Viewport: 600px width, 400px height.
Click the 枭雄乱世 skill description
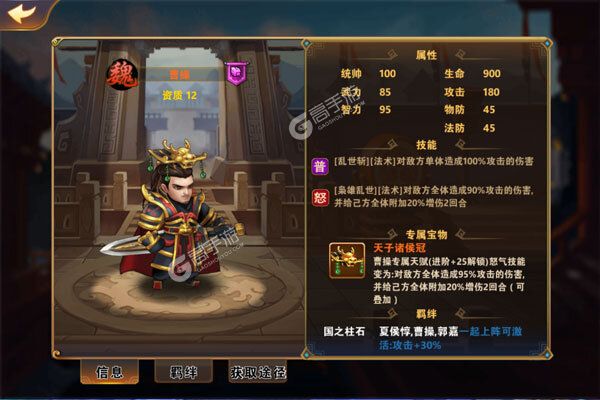[x=434, y=196]
